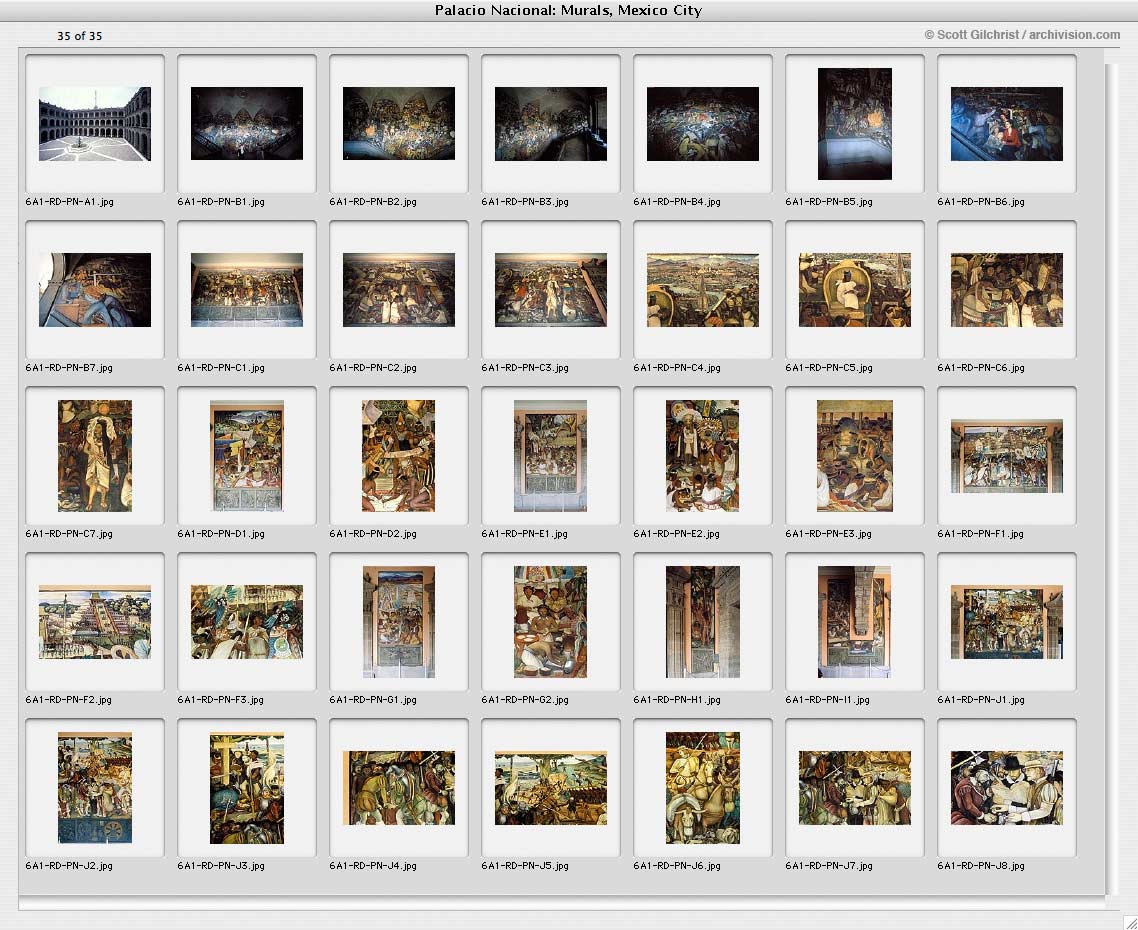Click thumbnail 6A1-RD-PN-F3.jpg
This screenshot has width=1138, height=930.
247,622
